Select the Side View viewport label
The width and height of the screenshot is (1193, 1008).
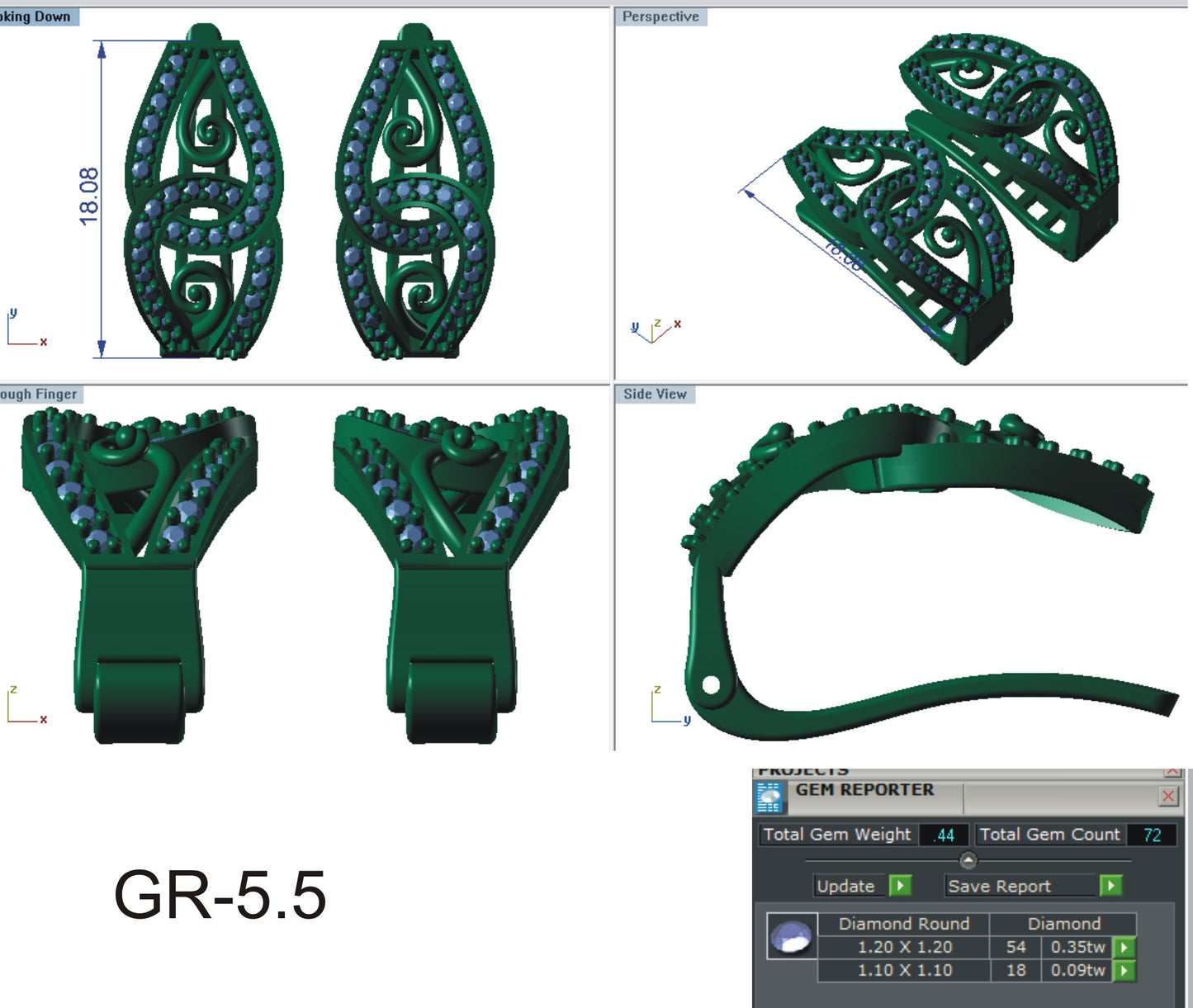point(655,394)
